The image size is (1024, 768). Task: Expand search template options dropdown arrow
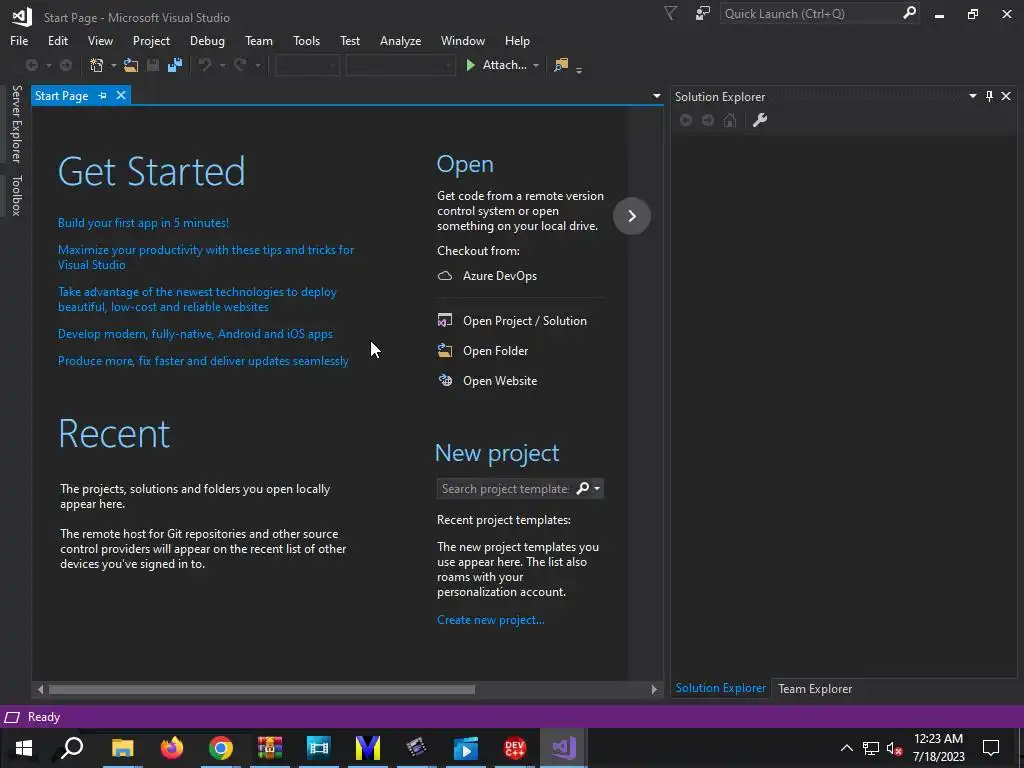coord(597,488)
